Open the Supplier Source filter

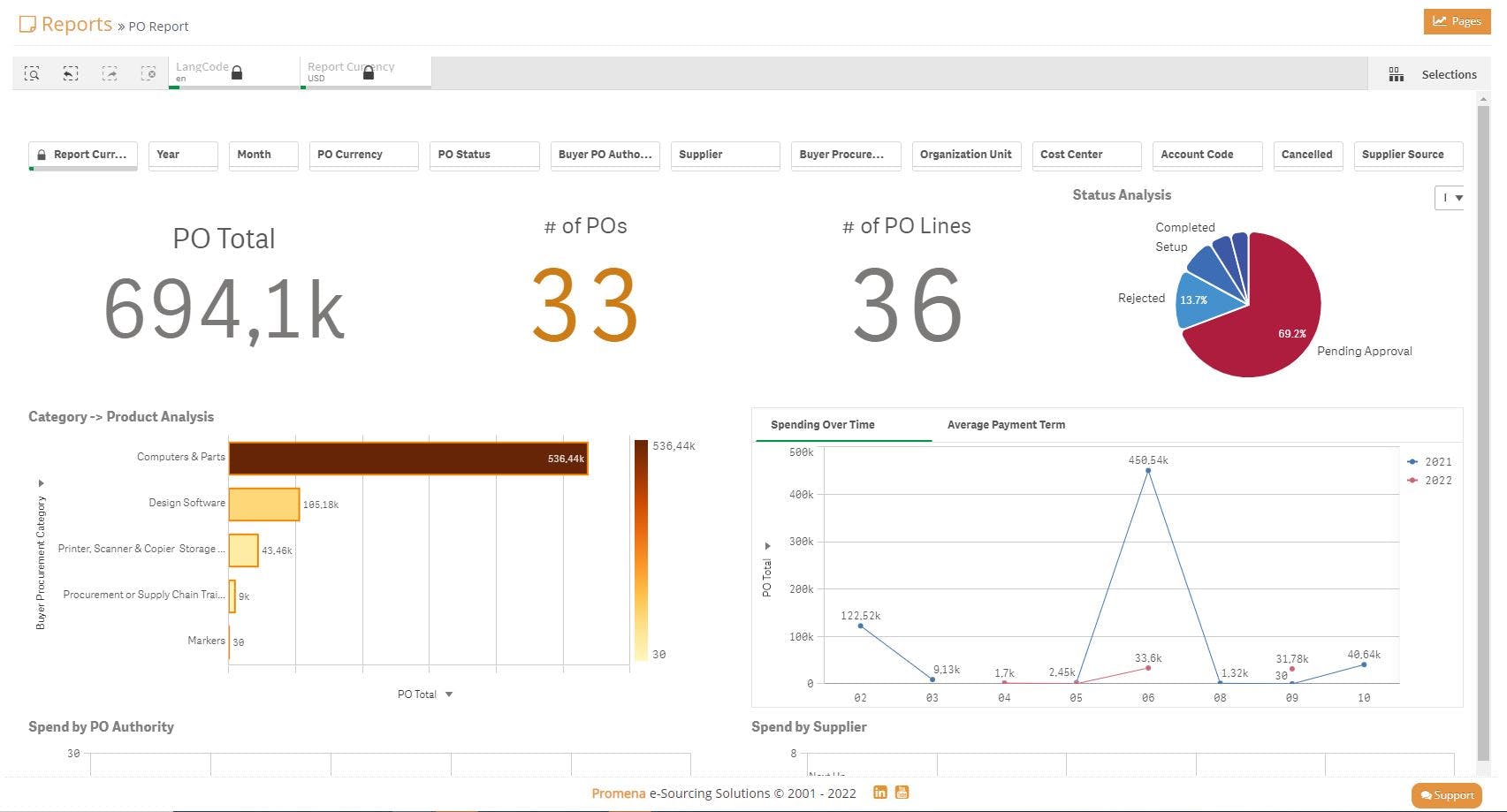click(1409, 155)
